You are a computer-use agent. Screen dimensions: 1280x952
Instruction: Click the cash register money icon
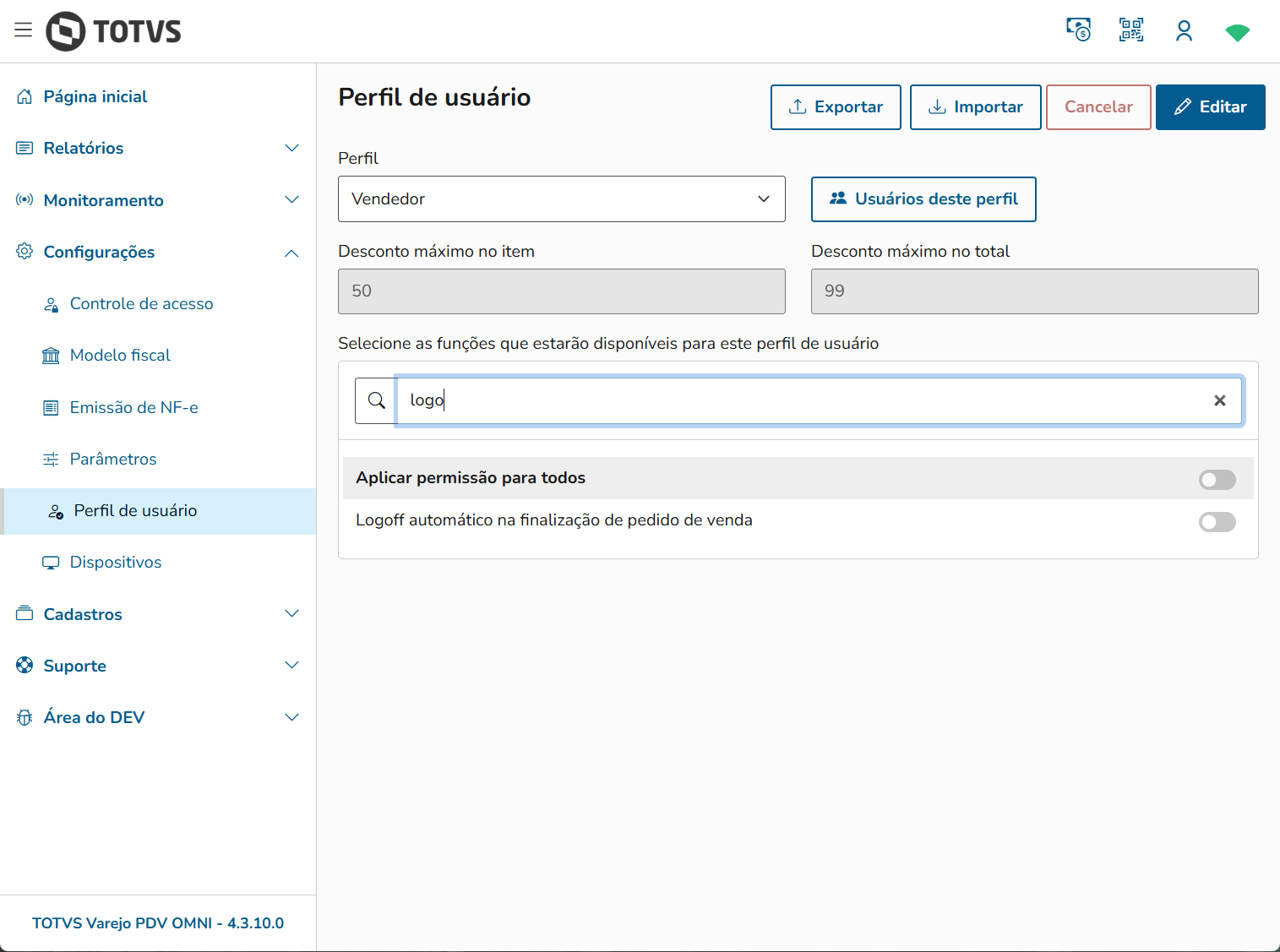point(1078,30)
